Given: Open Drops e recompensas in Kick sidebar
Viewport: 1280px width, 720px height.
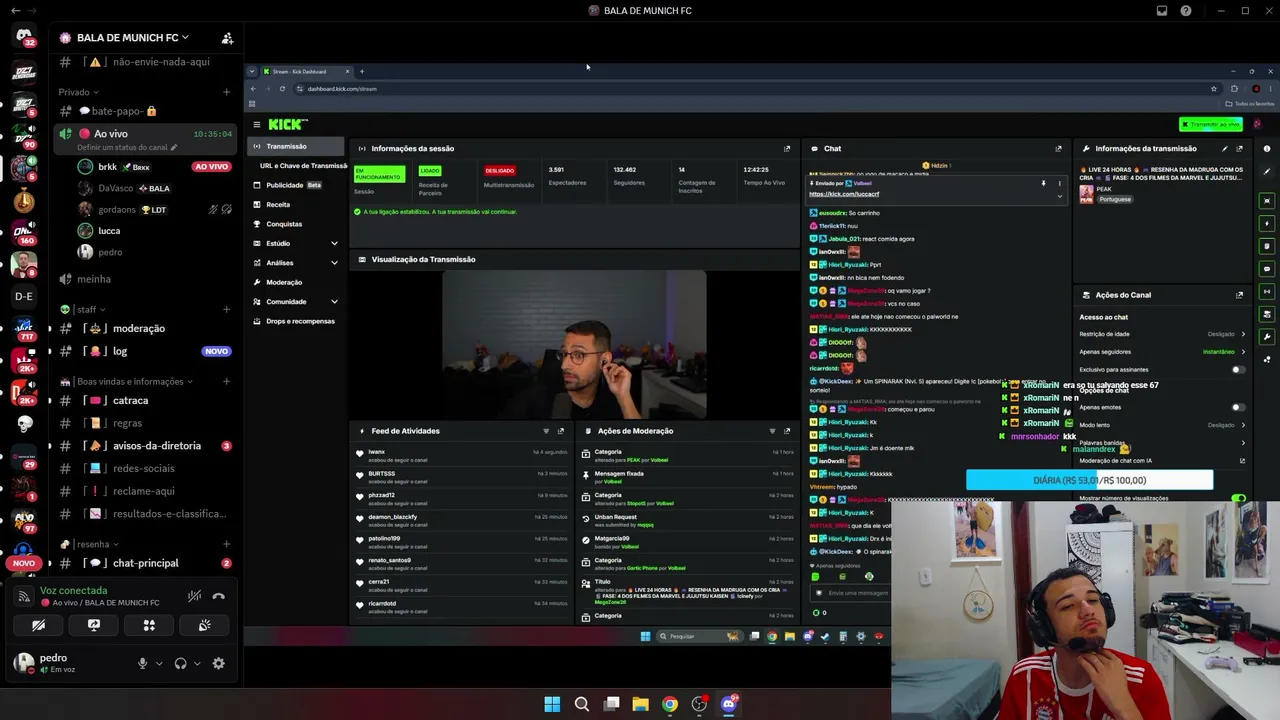Looking at the screenshot, I should tap(297, 321).
